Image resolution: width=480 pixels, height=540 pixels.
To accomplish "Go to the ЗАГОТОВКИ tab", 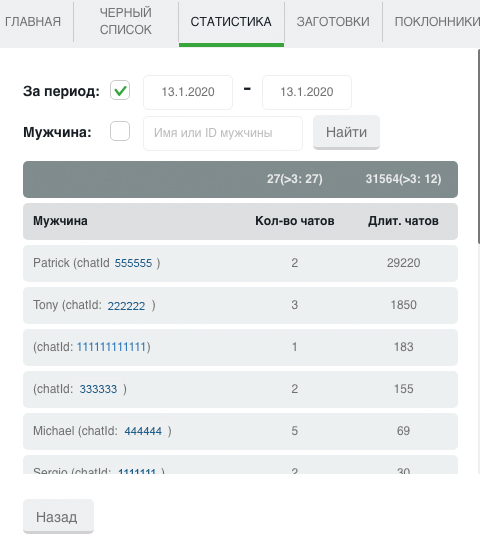I will point(333,21).
